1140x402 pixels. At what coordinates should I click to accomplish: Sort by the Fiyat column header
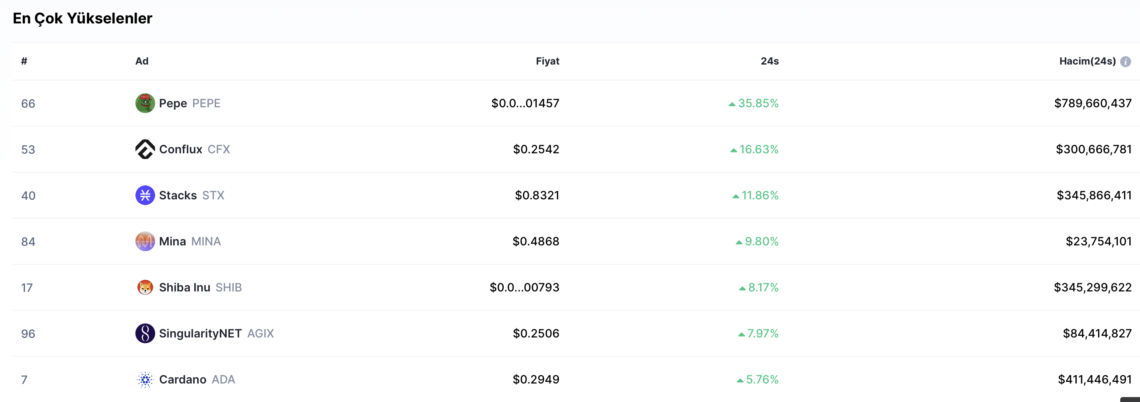click(547, 61)
